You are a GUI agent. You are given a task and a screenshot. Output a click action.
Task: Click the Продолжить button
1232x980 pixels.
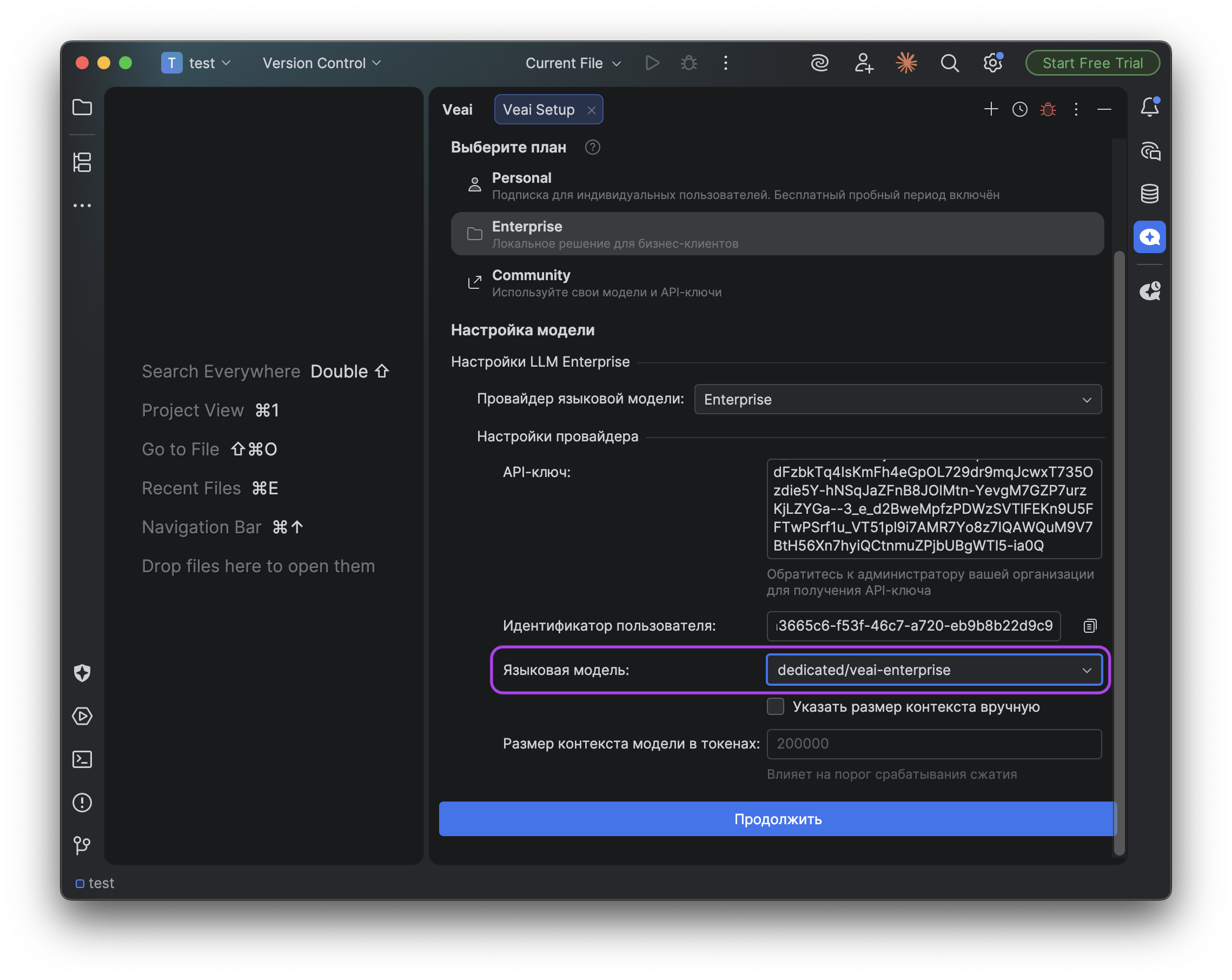pyautogui.click(x=778, y=819)
